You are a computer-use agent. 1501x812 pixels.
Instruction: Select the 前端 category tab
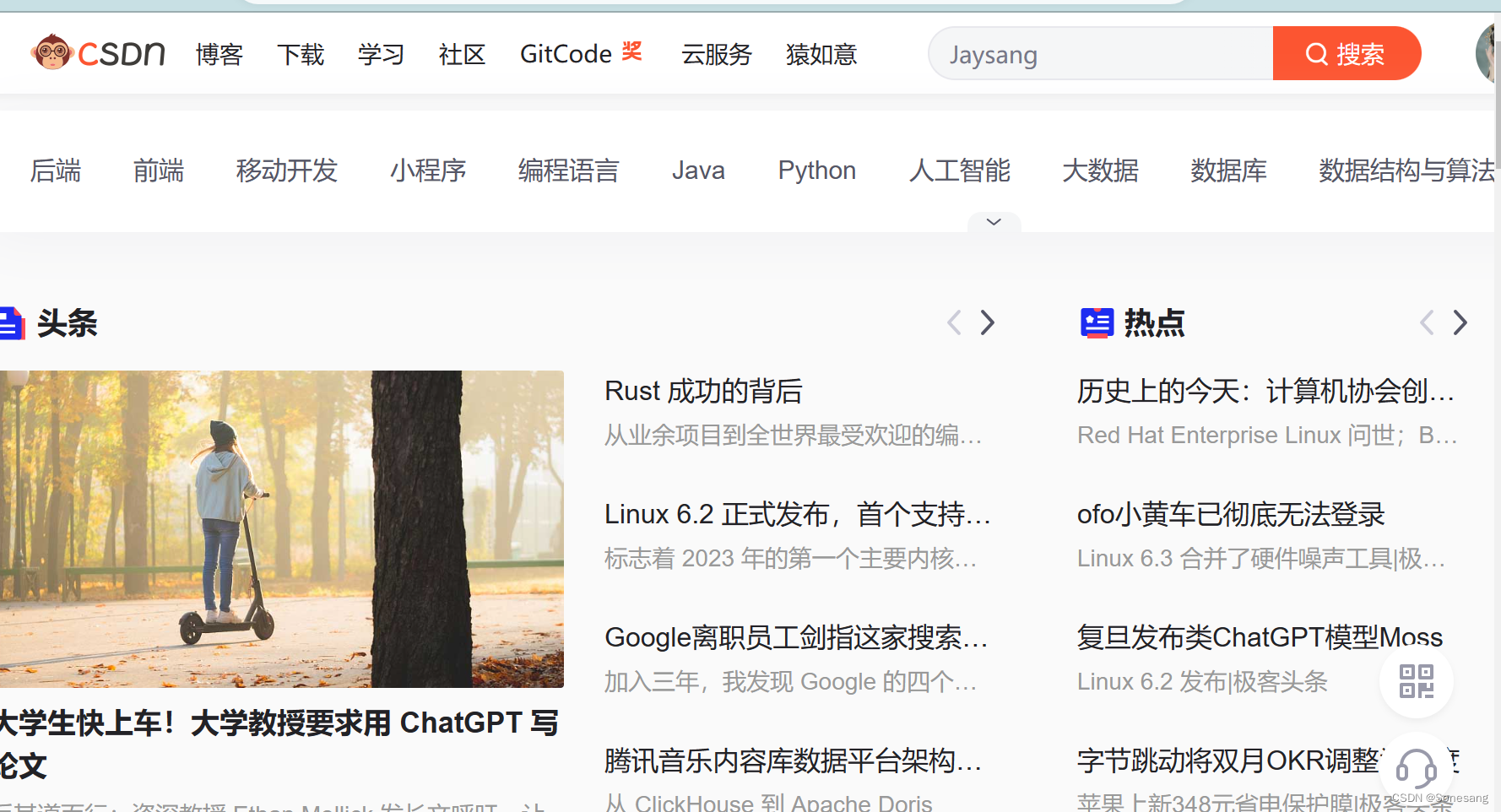(x=159, y=171)
